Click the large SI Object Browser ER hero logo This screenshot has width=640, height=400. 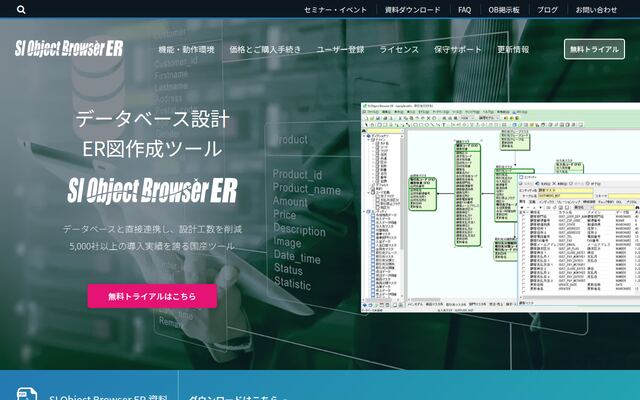pyautogui.click(x=152, y=190)
